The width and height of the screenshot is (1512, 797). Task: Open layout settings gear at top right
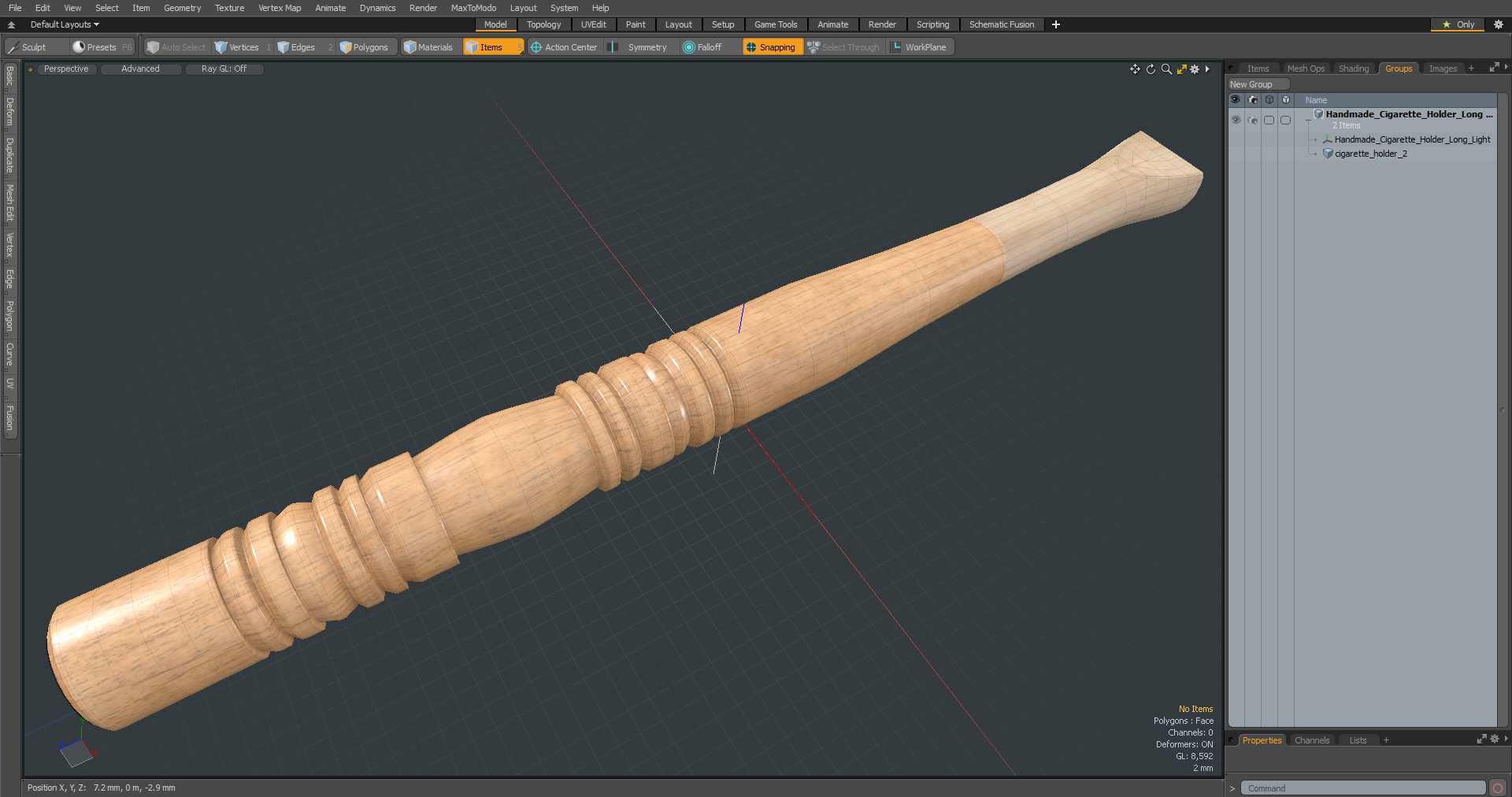1499,24
